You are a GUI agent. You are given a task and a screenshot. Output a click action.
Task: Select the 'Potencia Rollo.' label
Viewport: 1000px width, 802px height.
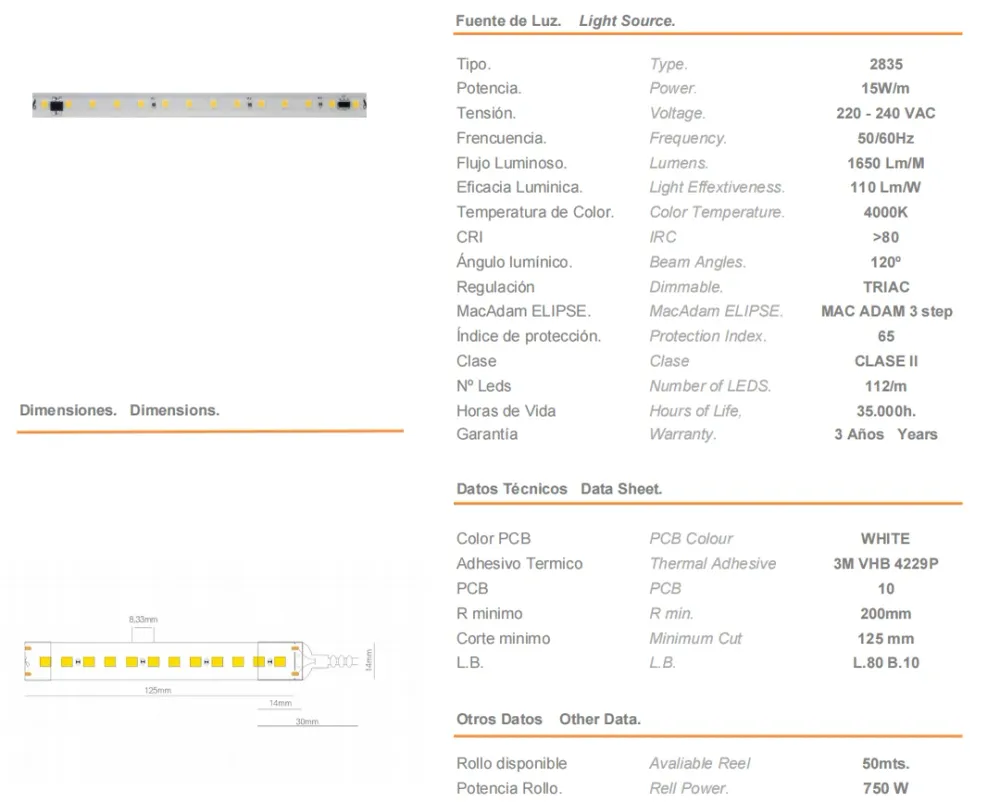(x=509, y=789)
